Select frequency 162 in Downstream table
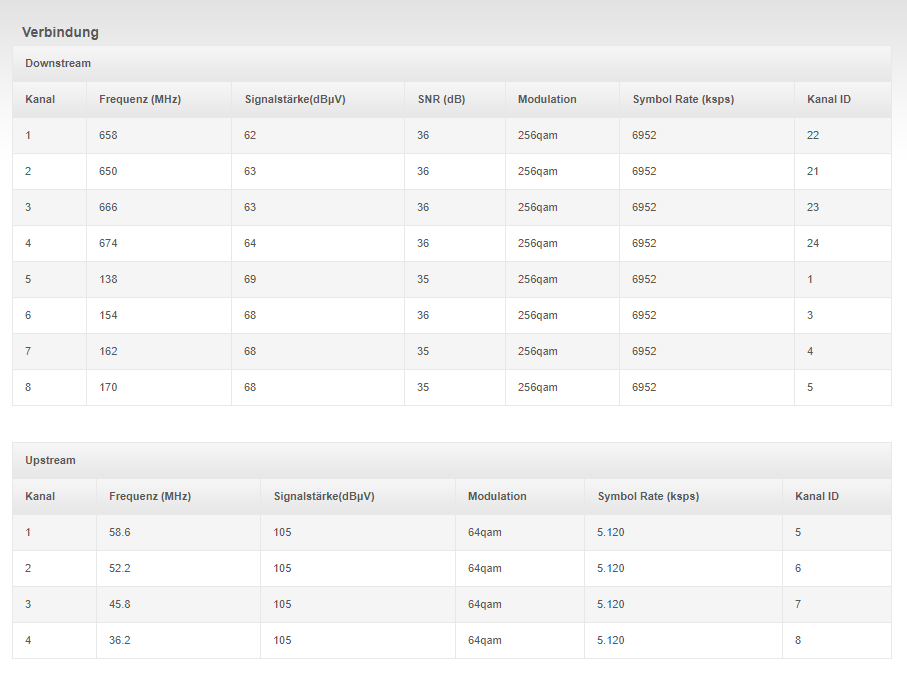The width and height of the screenshot is (907, 680). tap(108, 351)
